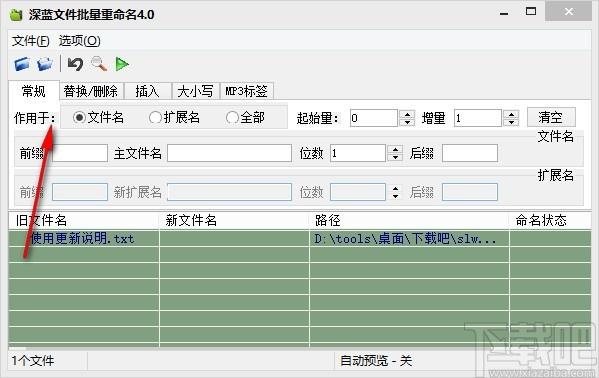Close the 深蓝文件批量重命名 window
Viewport: 599px width, 378px height.
[x=568, y=12]
